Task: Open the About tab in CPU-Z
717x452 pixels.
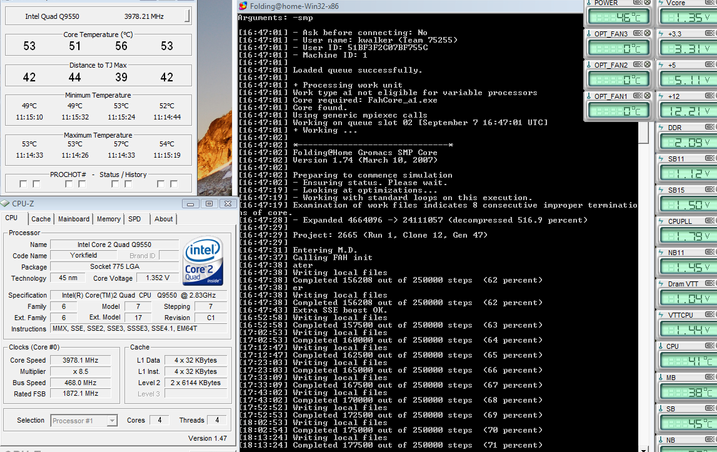Action: tap(163, 219)
